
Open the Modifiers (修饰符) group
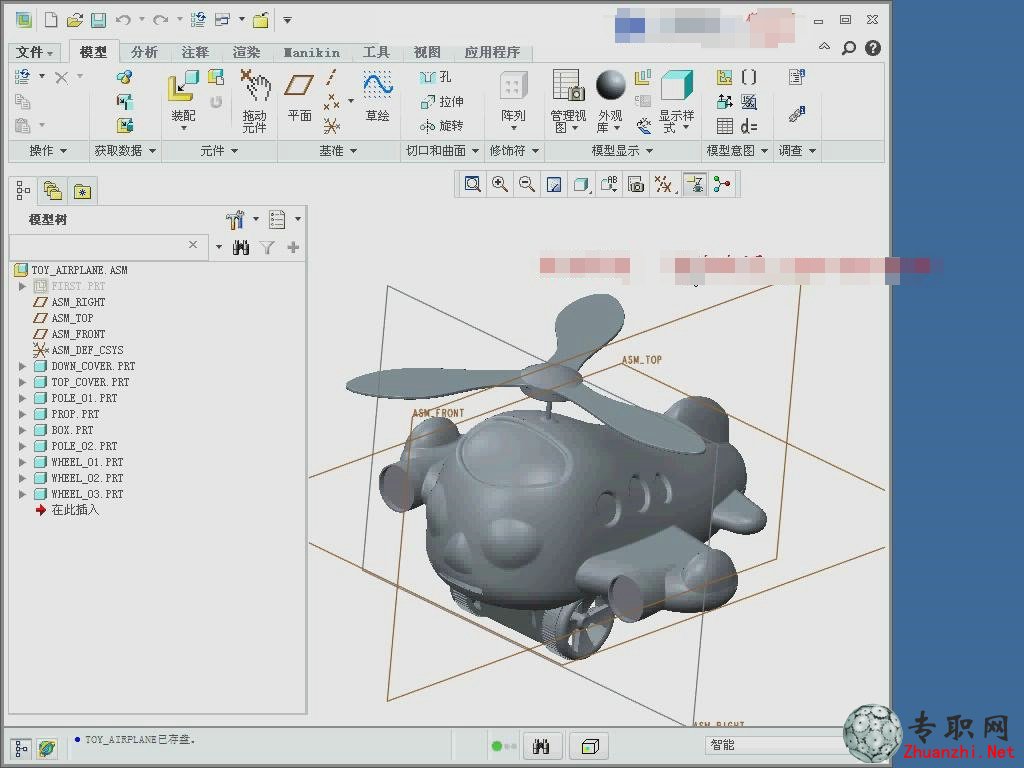pos(514,151)
